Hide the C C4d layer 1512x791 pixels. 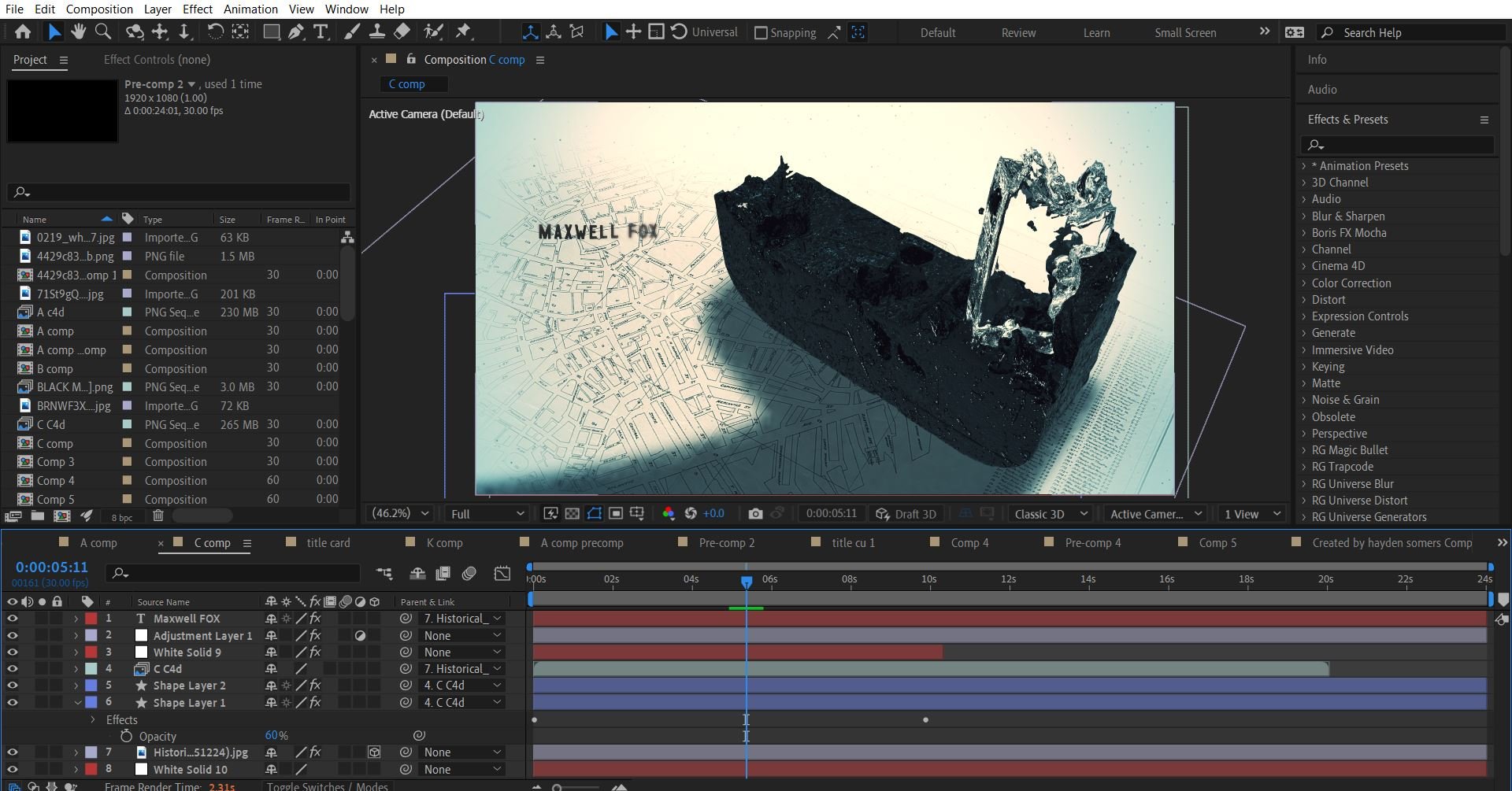click(x=12, y=669)
